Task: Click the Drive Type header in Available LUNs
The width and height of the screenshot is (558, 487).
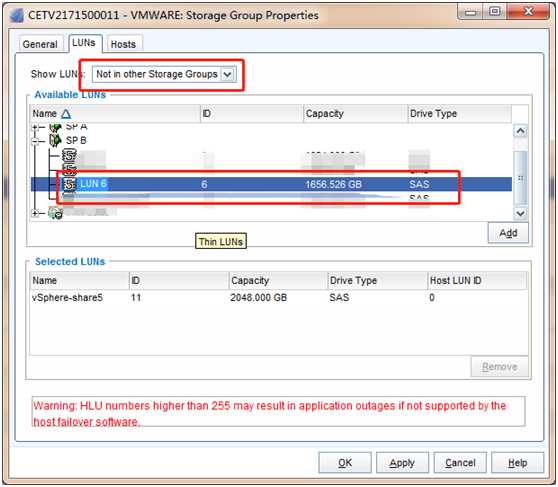Action: [459, 114]
